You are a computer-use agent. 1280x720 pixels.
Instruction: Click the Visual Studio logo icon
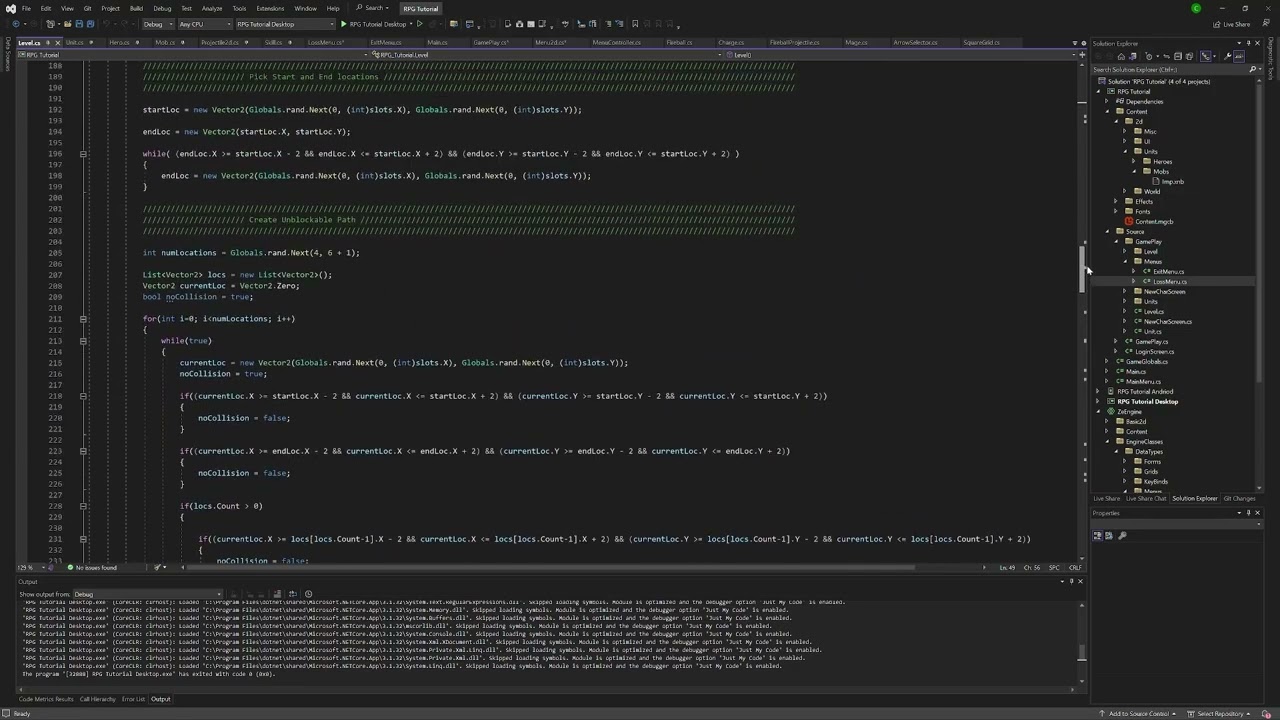[10, 8]
